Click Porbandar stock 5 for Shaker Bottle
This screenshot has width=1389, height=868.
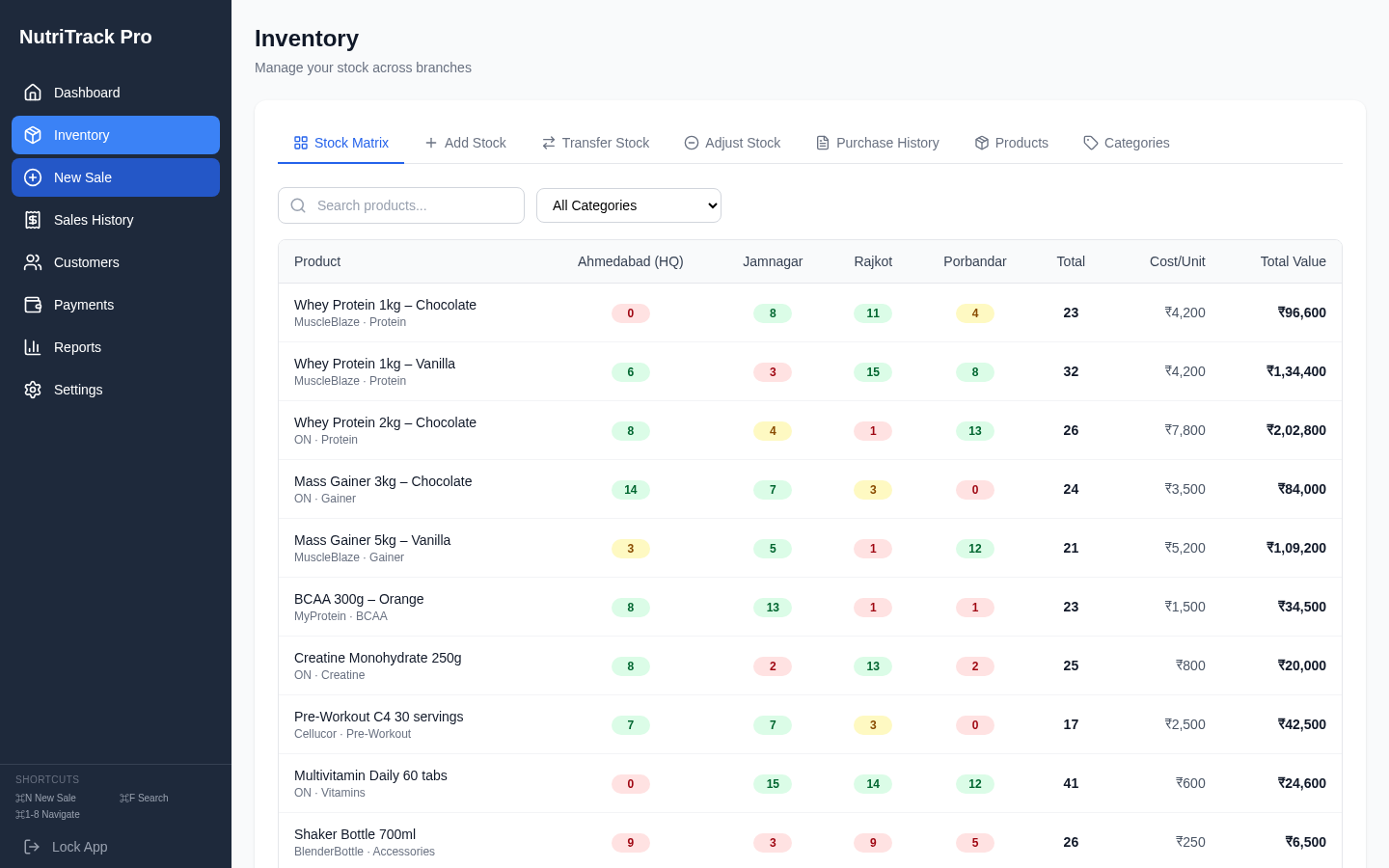click(975, 843)
